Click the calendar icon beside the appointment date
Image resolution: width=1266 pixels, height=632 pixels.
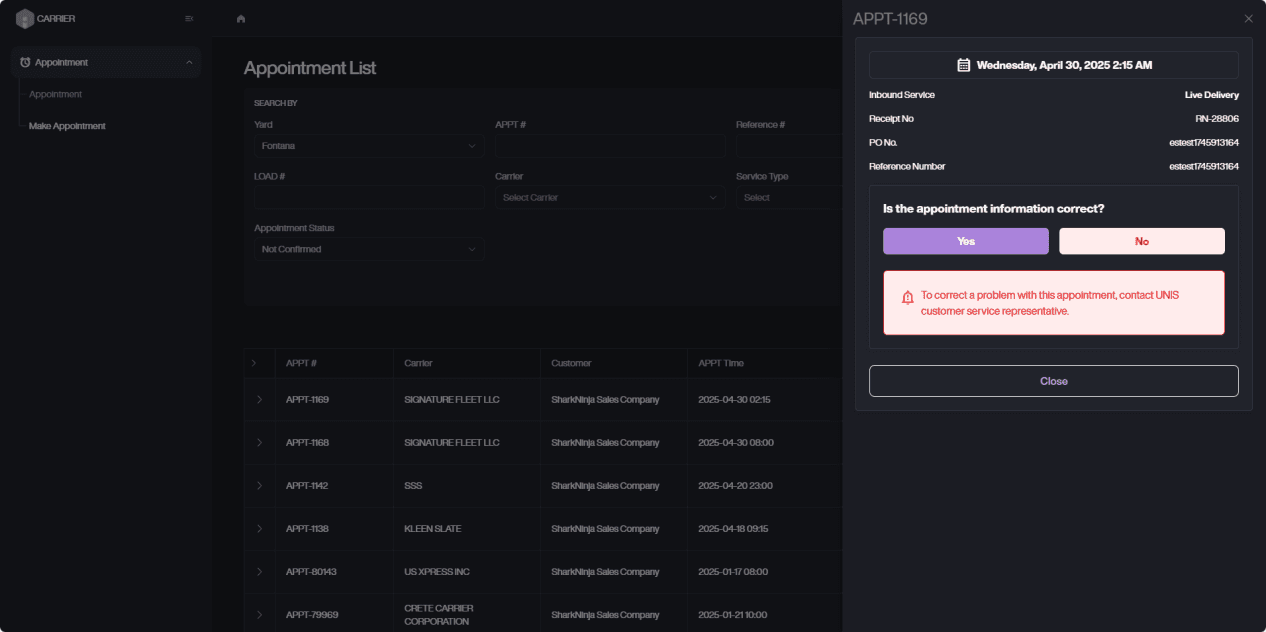click(964, 65)
